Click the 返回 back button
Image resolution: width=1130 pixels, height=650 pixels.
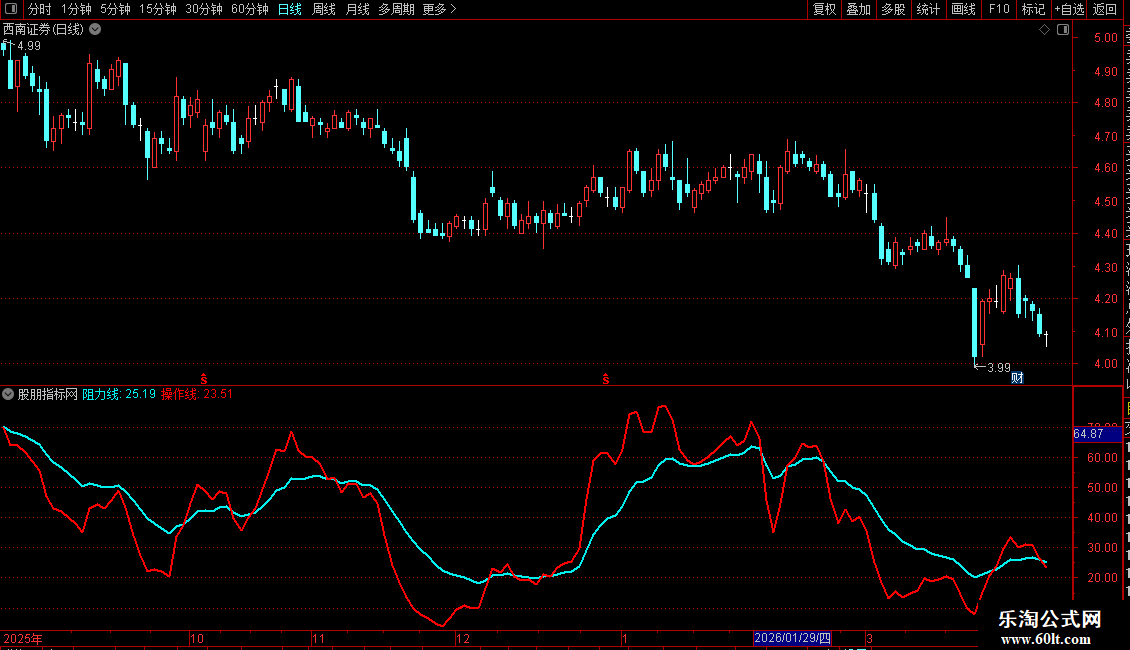(x=1105, y=9)
